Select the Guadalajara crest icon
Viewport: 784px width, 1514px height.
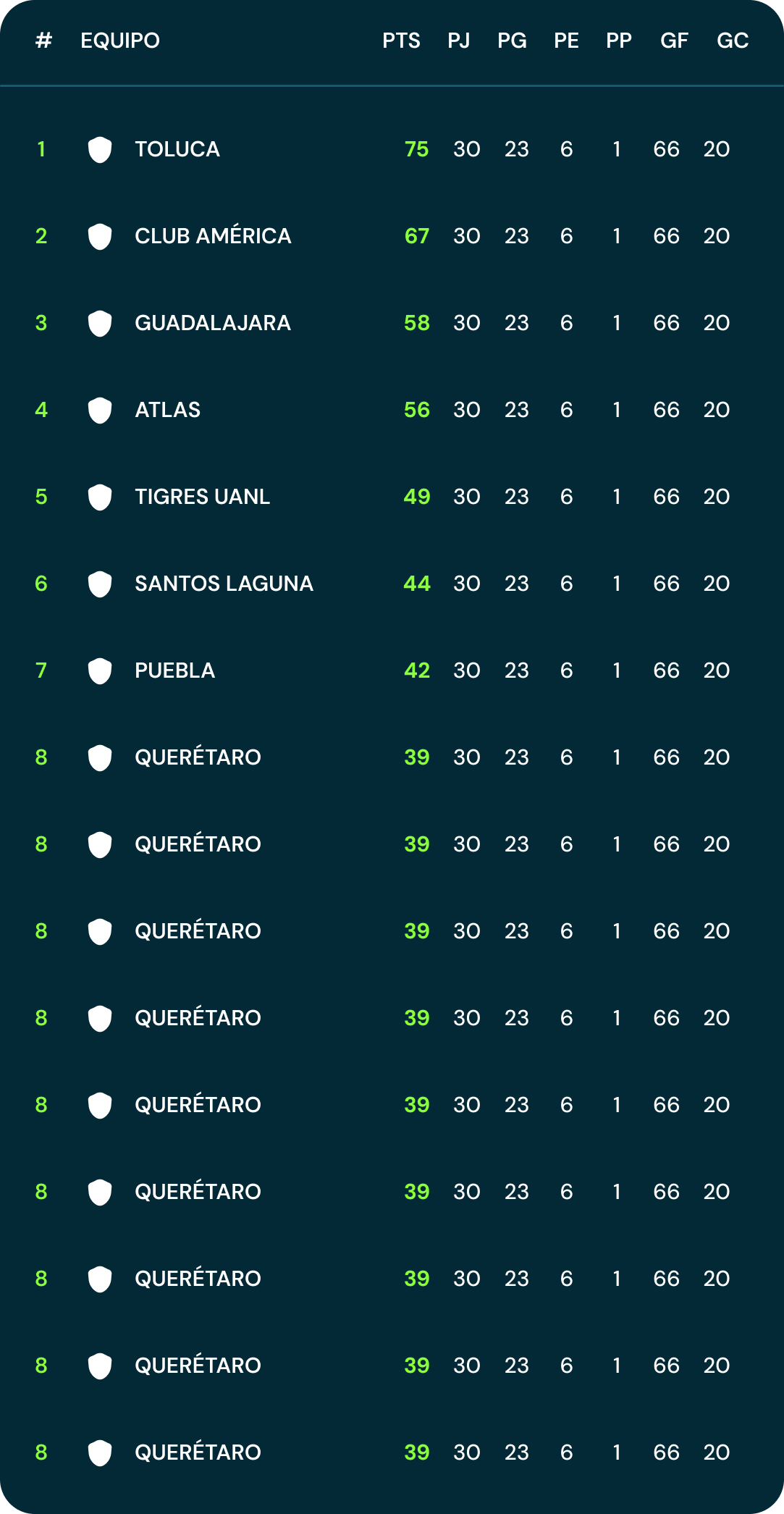point(100,324)
